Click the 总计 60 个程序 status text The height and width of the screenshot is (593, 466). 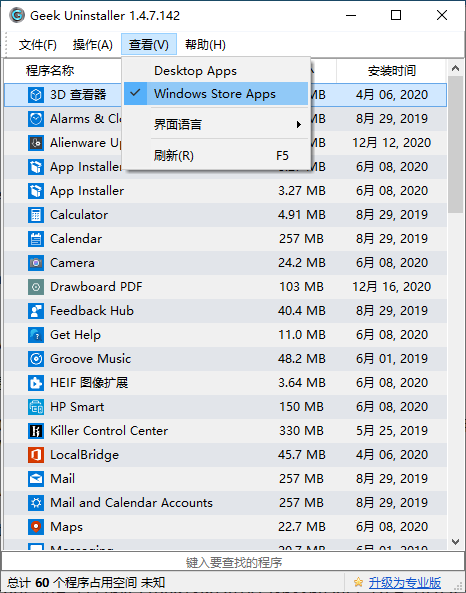(86, 582)
